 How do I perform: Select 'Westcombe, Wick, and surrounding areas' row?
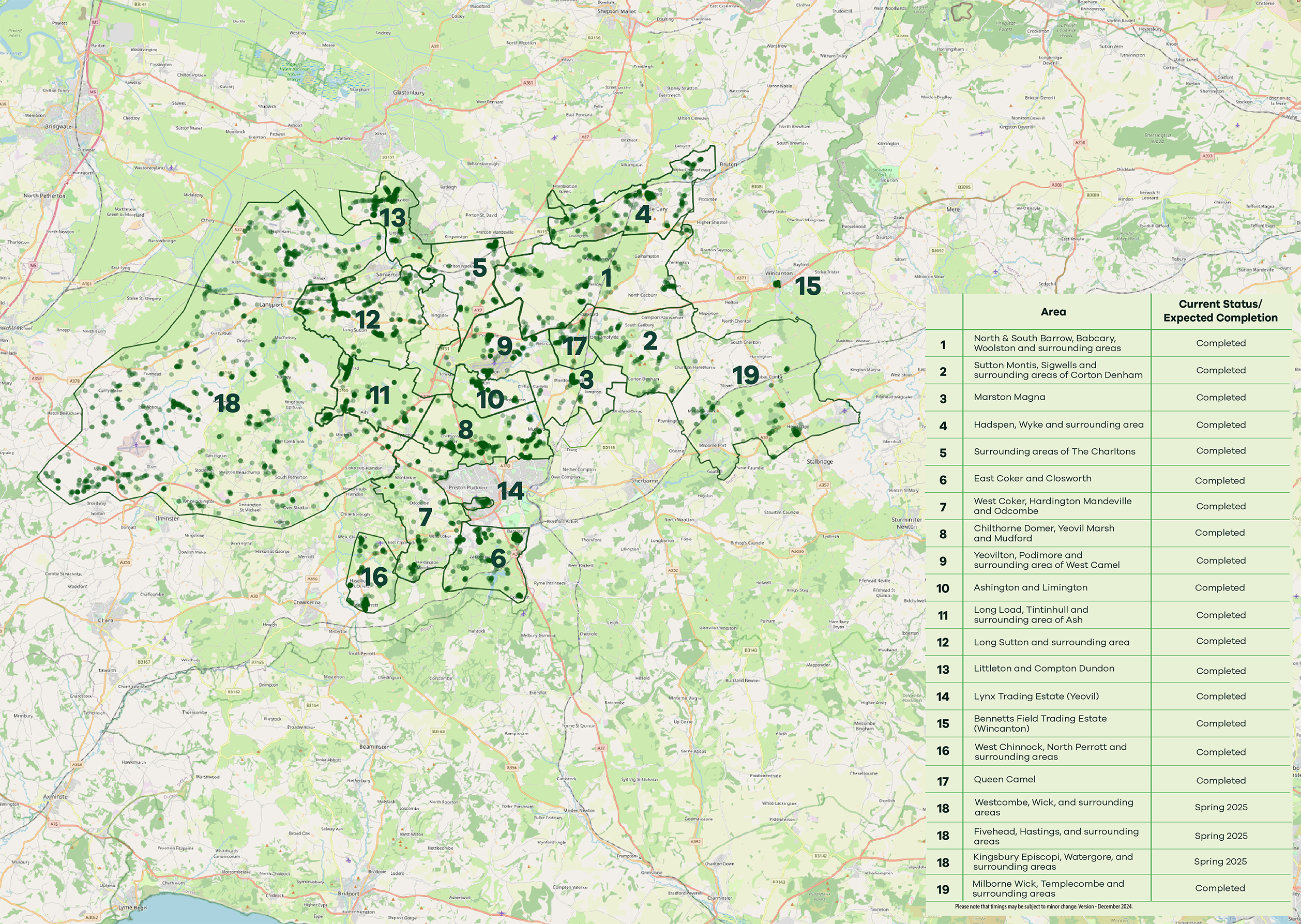pyautogui.click(x=1108, y=807)
